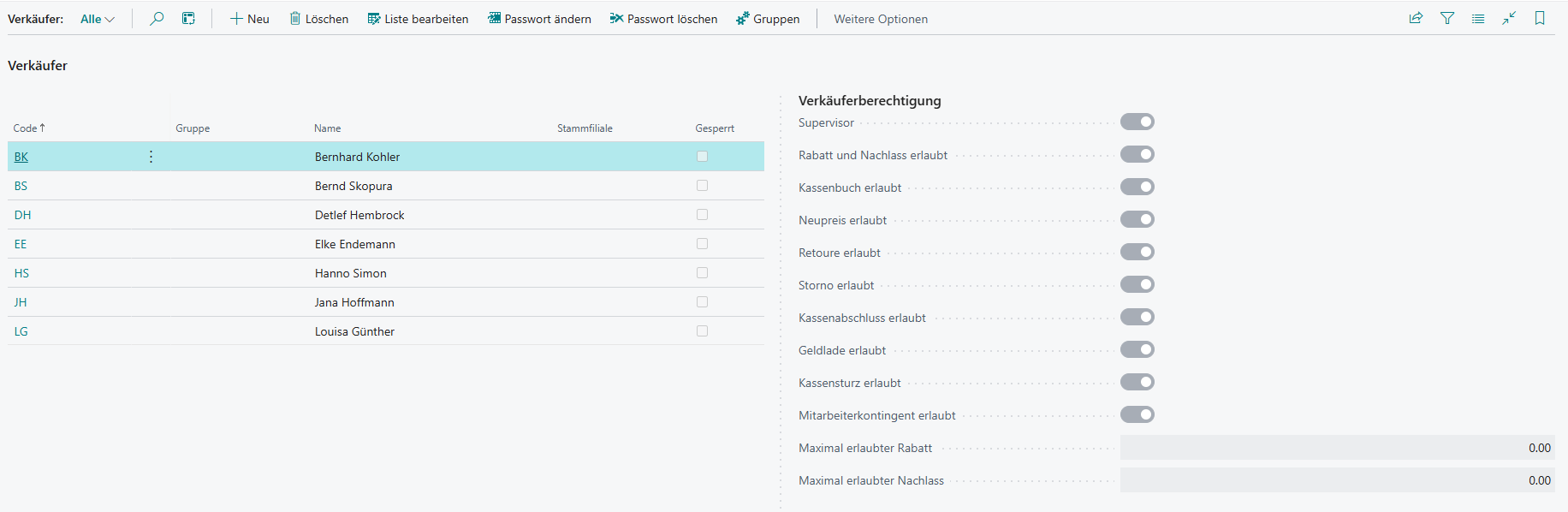Screen dimensions: 1568x512
Task: Toggle Storno erlaubt switch
Action: 1137,285
